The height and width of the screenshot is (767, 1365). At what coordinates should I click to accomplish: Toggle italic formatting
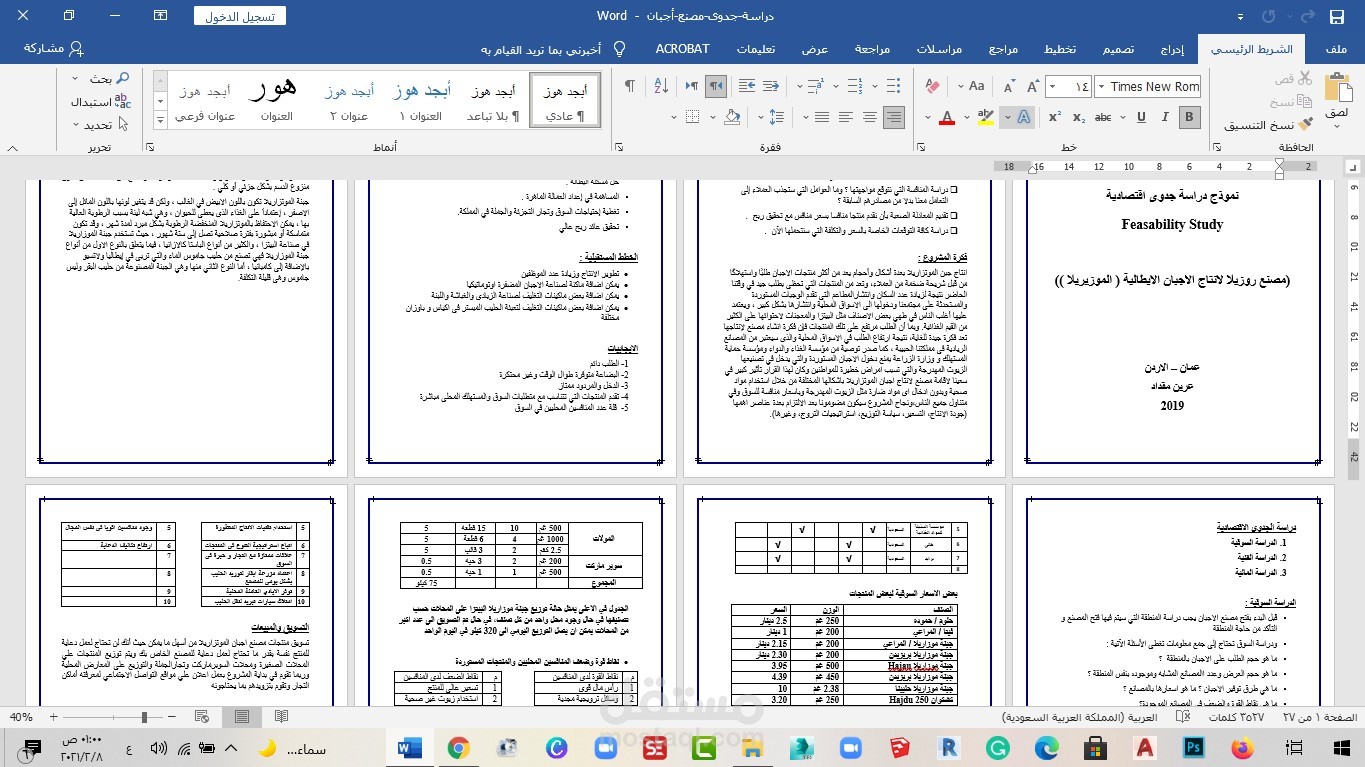[x=1165, y=116]
